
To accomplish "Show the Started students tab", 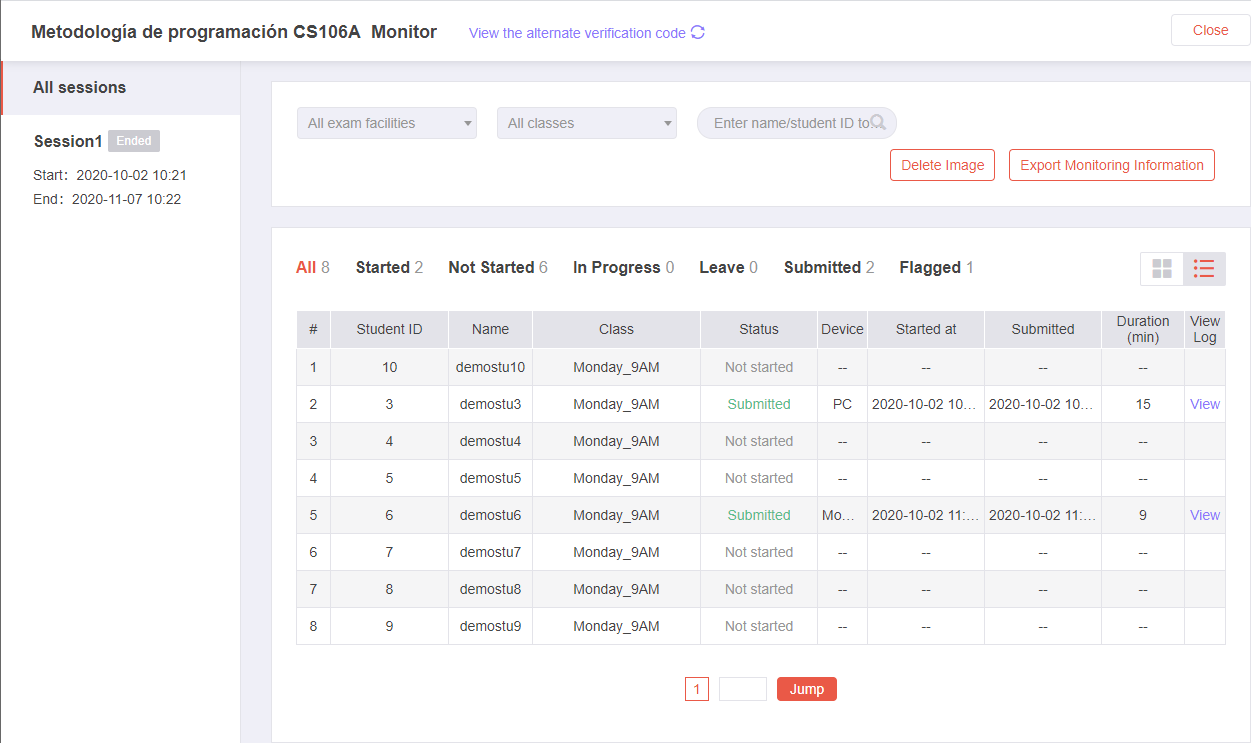I will pyautogui.click(x=389, y=267).
